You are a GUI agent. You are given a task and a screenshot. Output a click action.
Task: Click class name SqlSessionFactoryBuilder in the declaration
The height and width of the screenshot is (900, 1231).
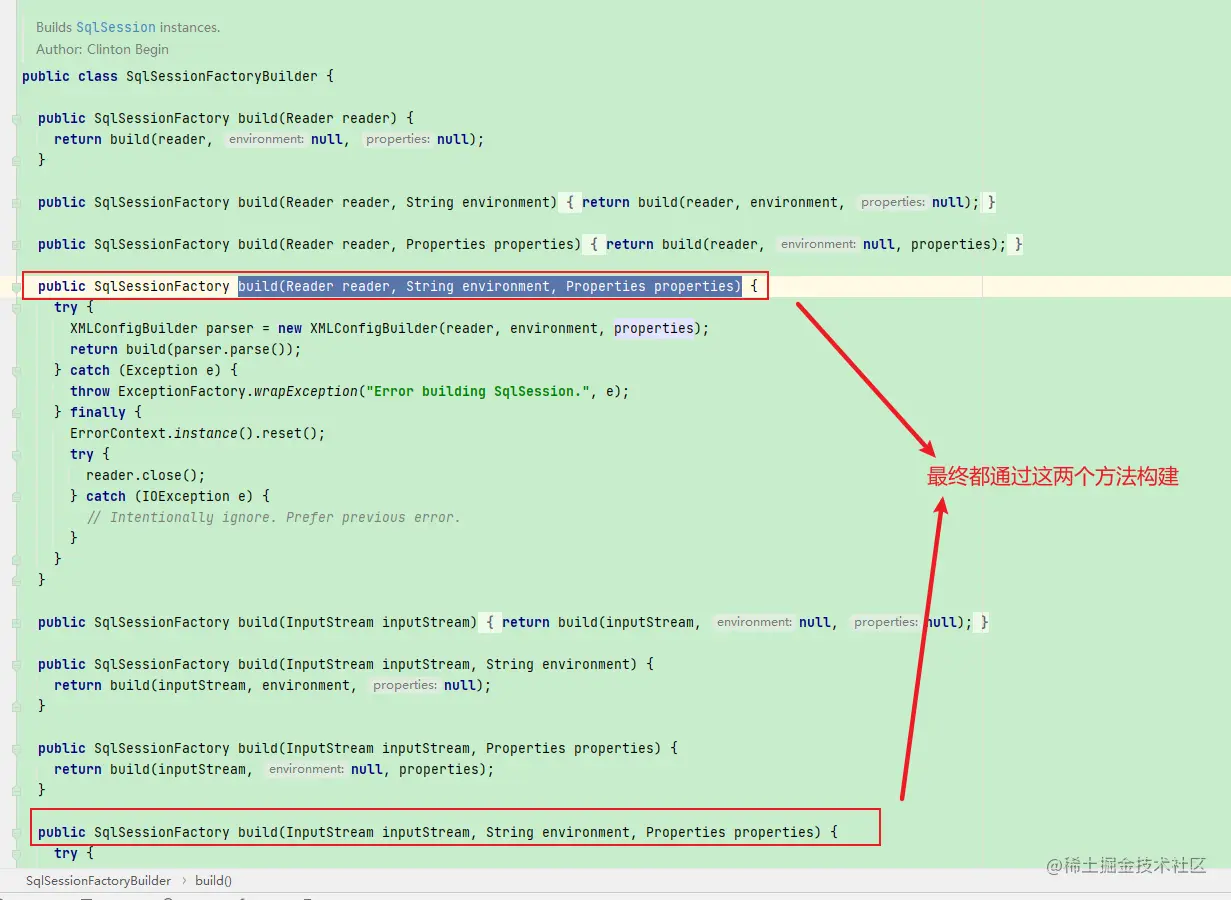coord(222,76)
